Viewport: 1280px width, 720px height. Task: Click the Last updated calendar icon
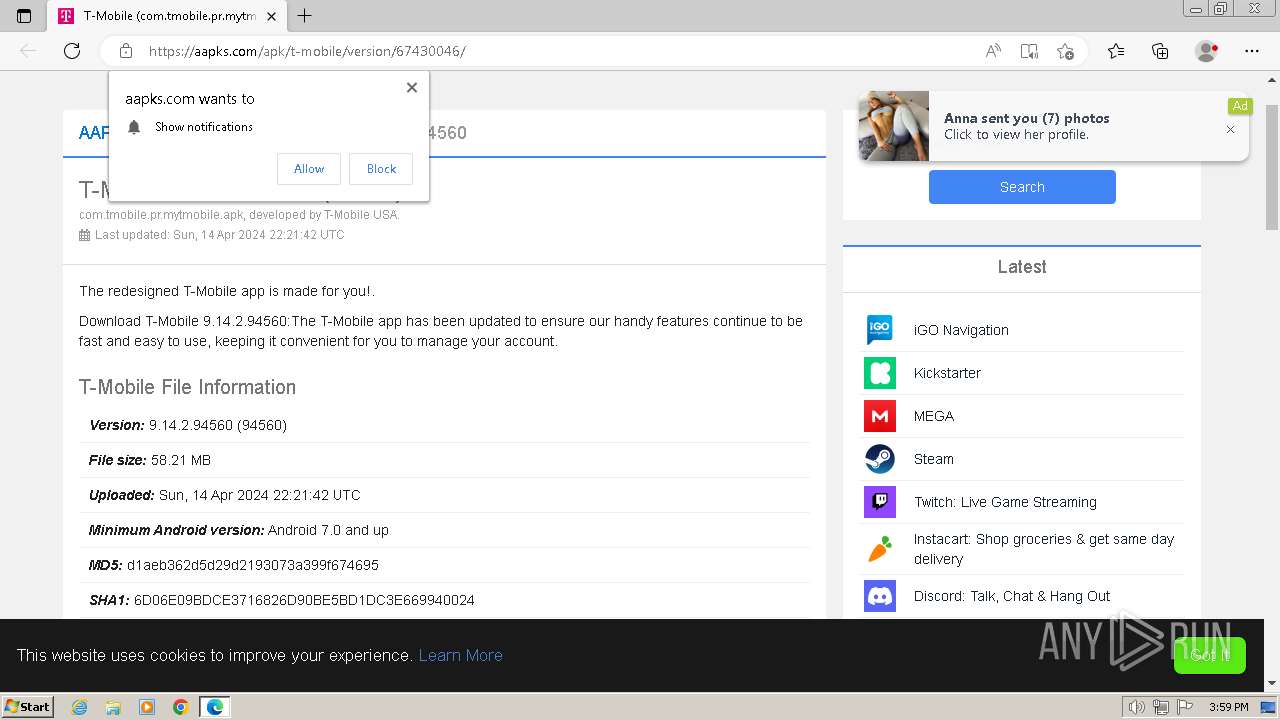click(85, 235)
